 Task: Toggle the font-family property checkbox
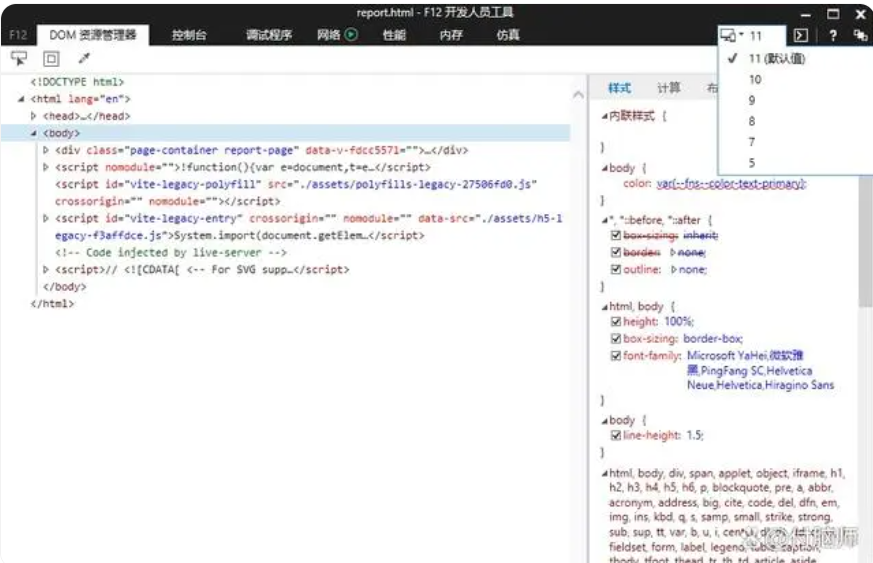616,355
